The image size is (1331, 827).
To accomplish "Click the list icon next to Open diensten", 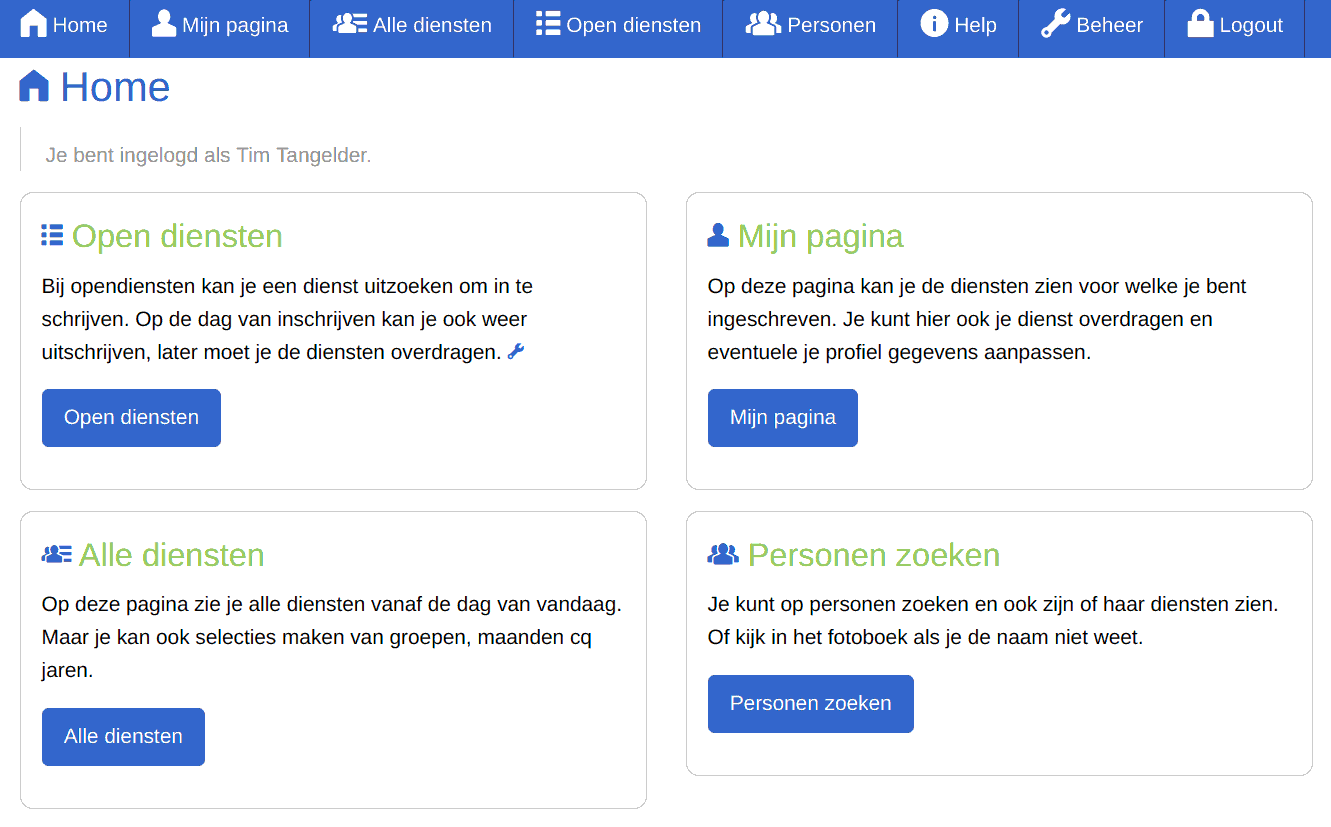I will (x=547, y=24).
